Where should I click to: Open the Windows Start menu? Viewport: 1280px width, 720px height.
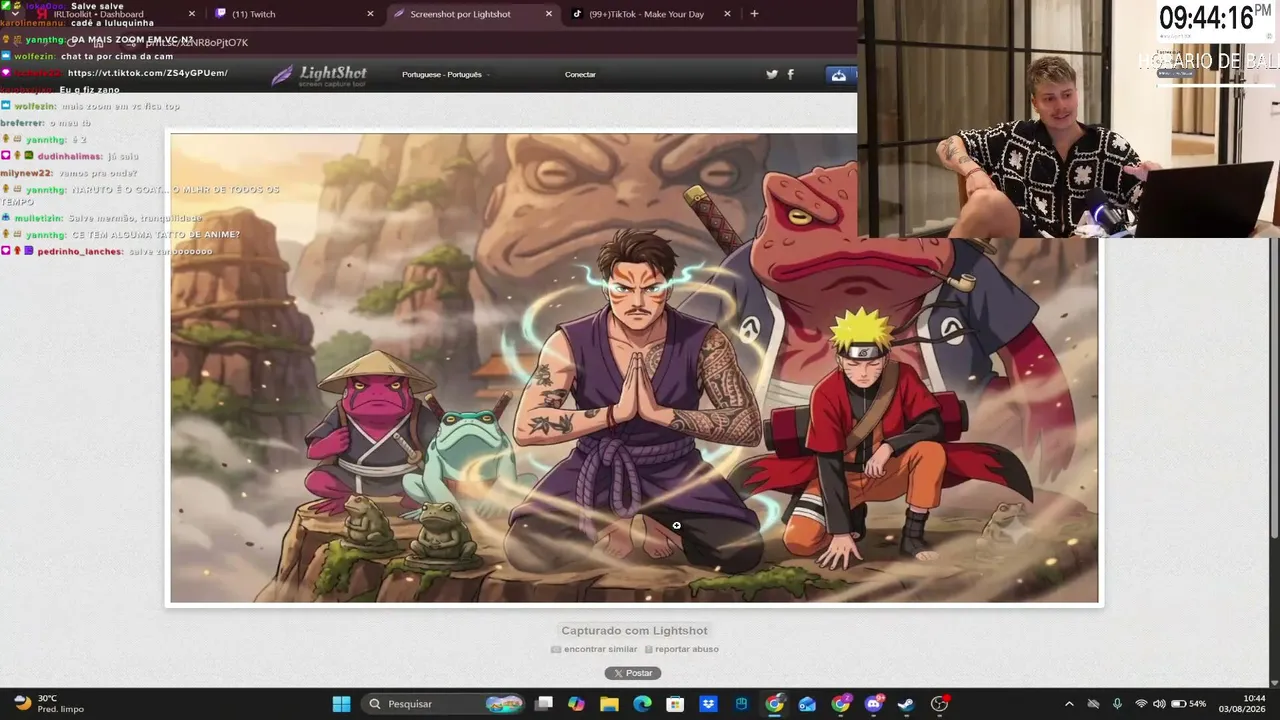point(341,704)
